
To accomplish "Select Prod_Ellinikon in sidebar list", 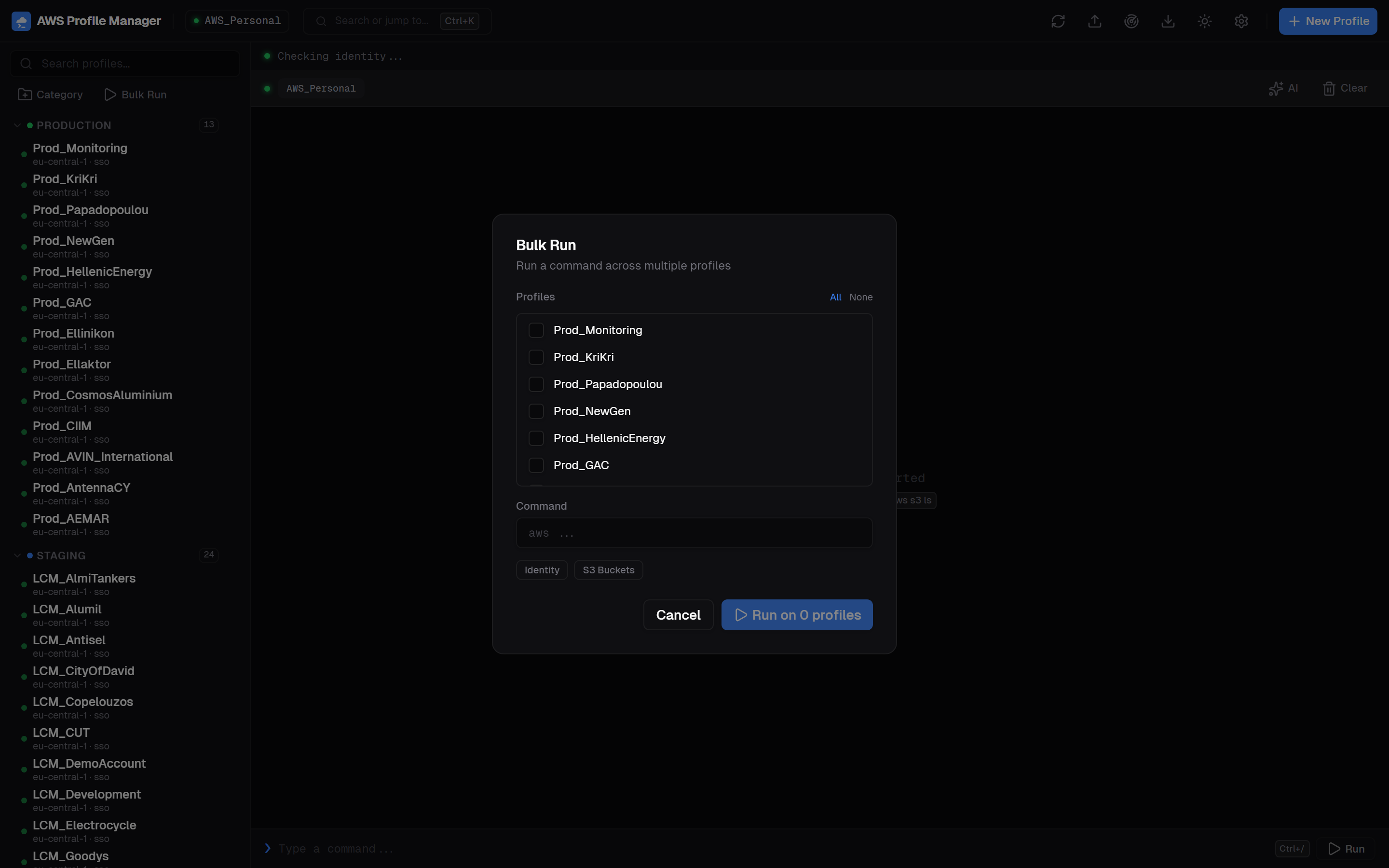I will (73, 334).
